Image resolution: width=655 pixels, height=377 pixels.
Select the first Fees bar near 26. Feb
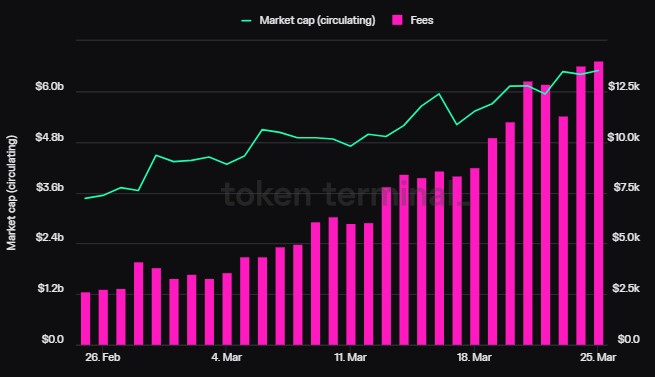85,318
